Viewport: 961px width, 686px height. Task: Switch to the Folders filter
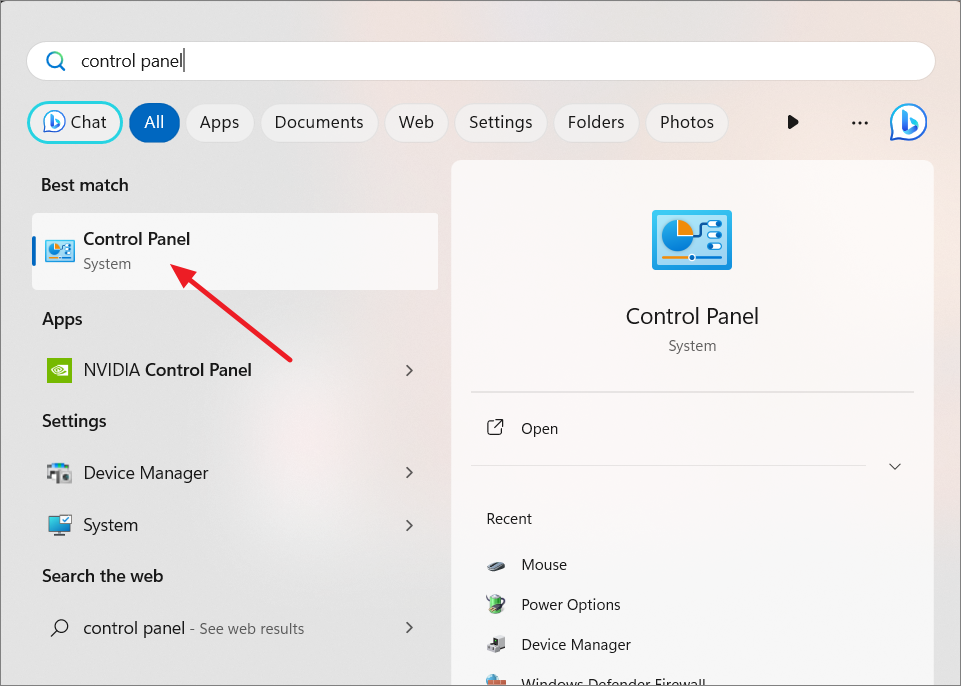click(596, 122)
